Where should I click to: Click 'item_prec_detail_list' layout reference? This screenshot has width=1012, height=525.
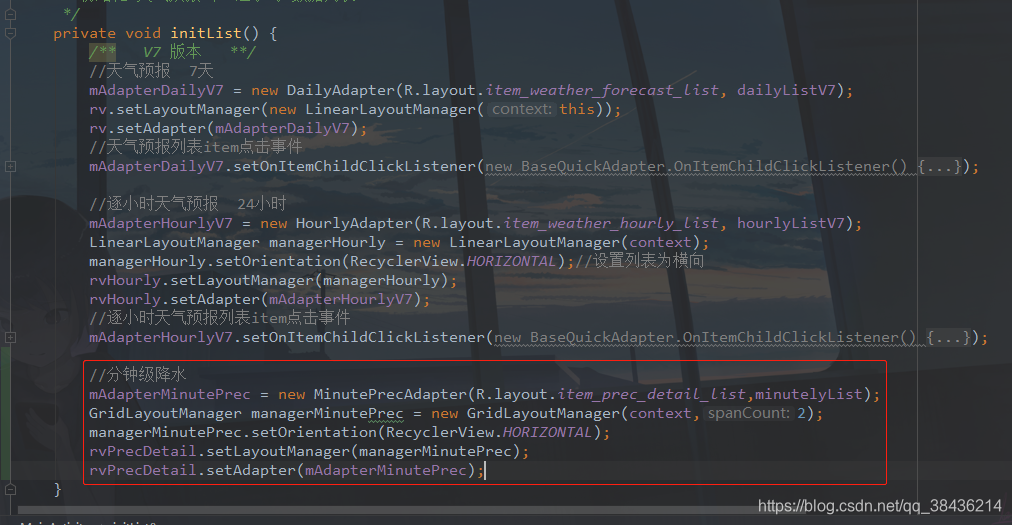pyautogui.click(x=652, y=394)
